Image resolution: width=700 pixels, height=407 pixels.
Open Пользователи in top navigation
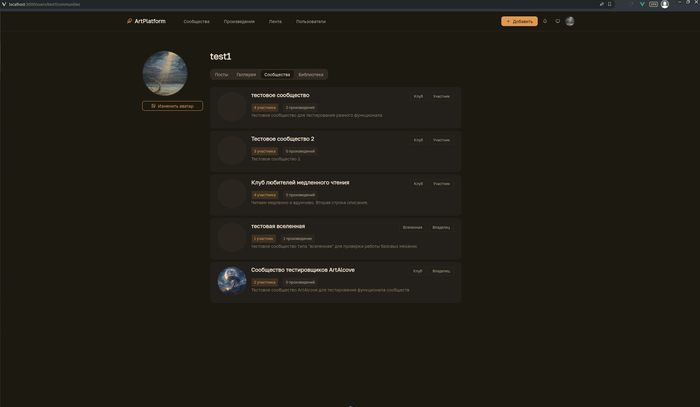pos(311,21)
